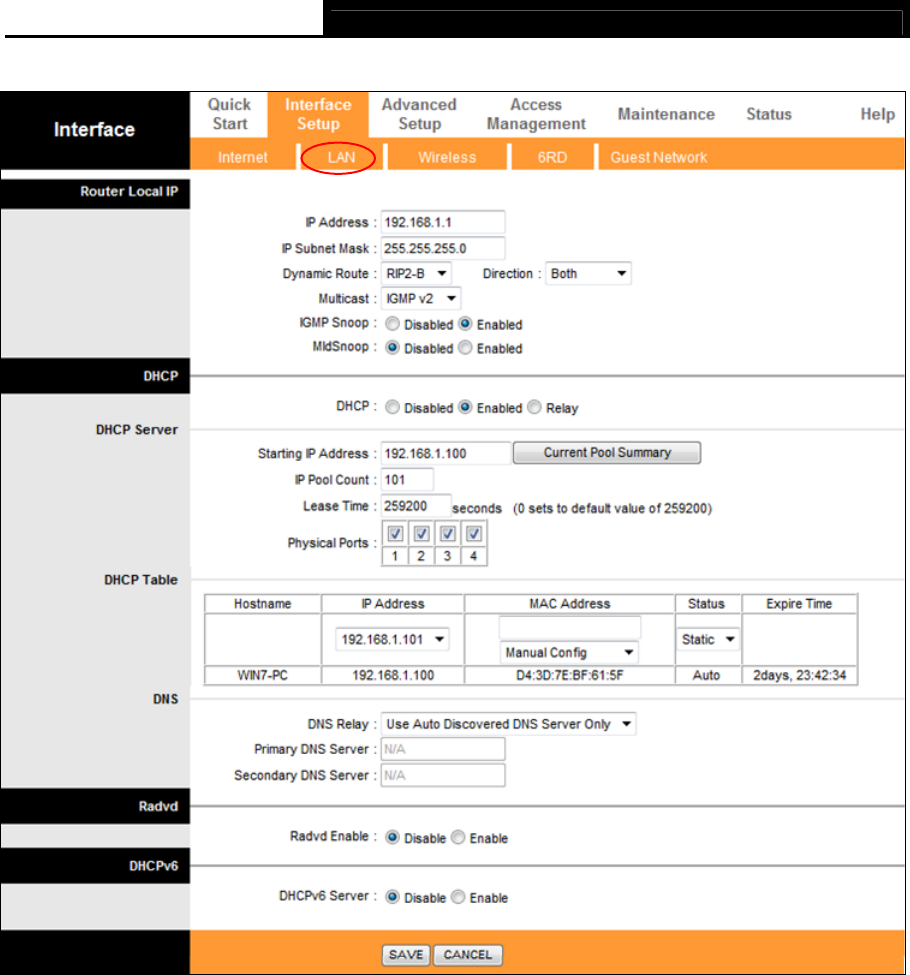Screen dimensions: 910x975
Task: Expand the Direction dropdown set to Both
Action: pyautogui.click(x=588, y=274)
